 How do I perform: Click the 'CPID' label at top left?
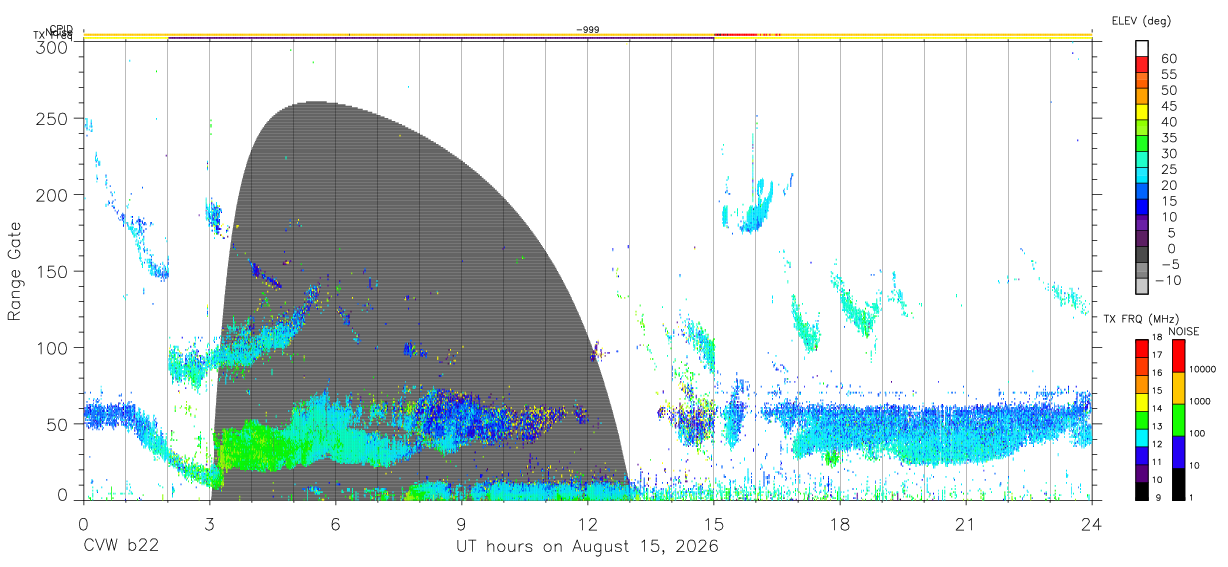click(60, 29)
